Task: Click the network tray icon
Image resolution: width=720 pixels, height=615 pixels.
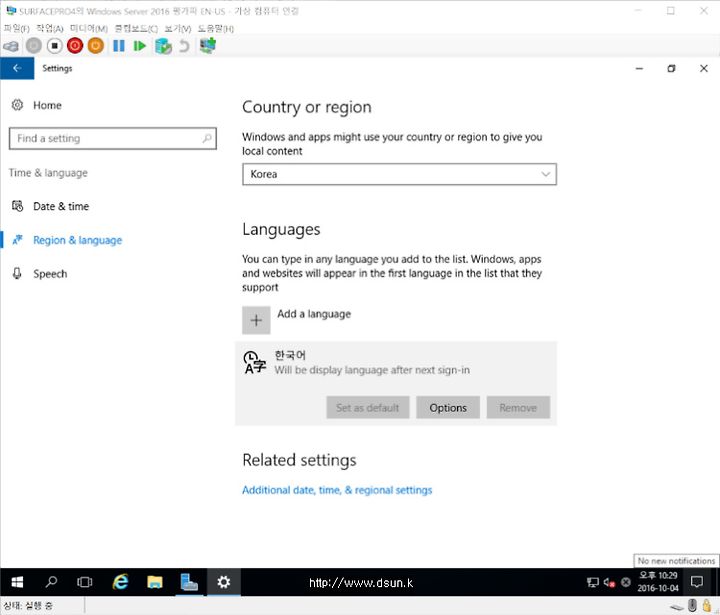Action: pyautogui.click(x=592, y=582)
